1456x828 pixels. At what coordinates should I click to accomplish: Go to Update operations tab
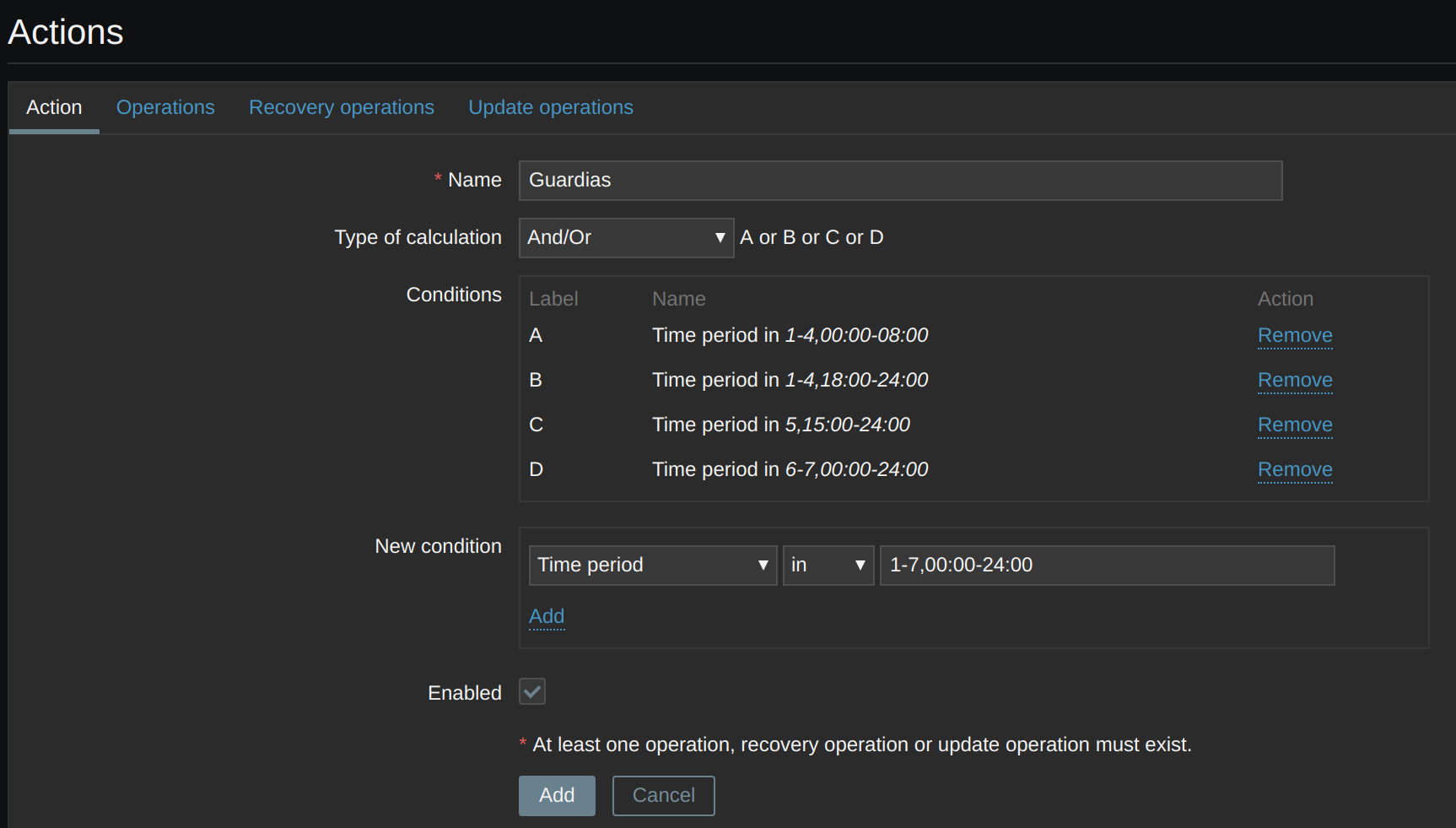click(550, 108)
